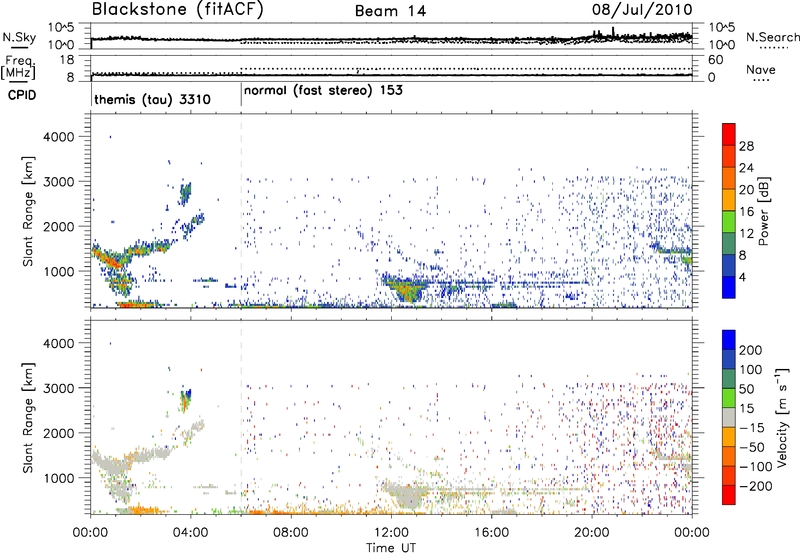The width and height of the screenshot is (800, 554).
Task: Click the "1000" tick in velocity panel
Action: tap(58, 478)
